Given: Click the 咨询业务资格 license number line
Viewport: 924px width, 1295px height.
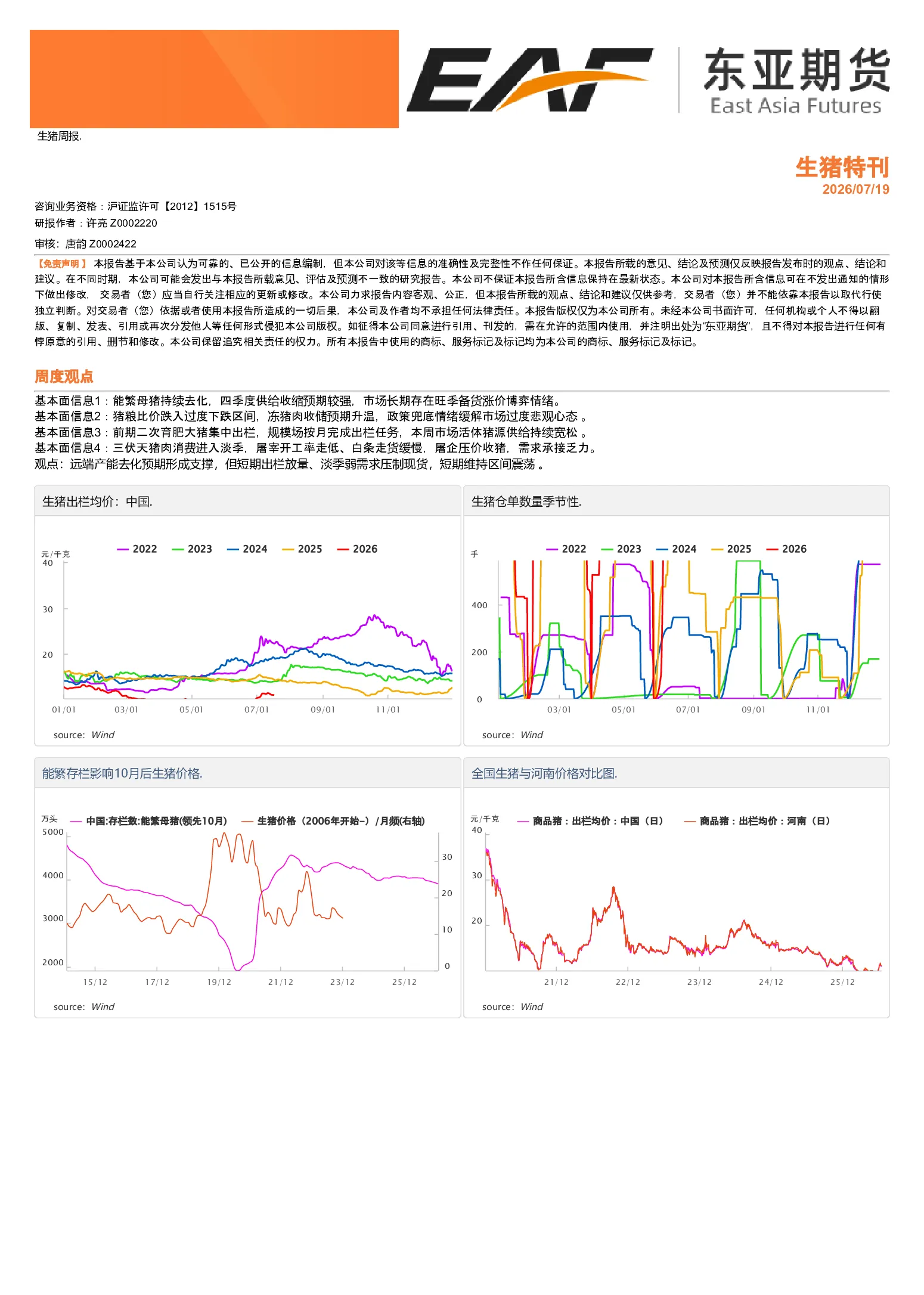Looking at the screenshot, I should coord(135,206).
